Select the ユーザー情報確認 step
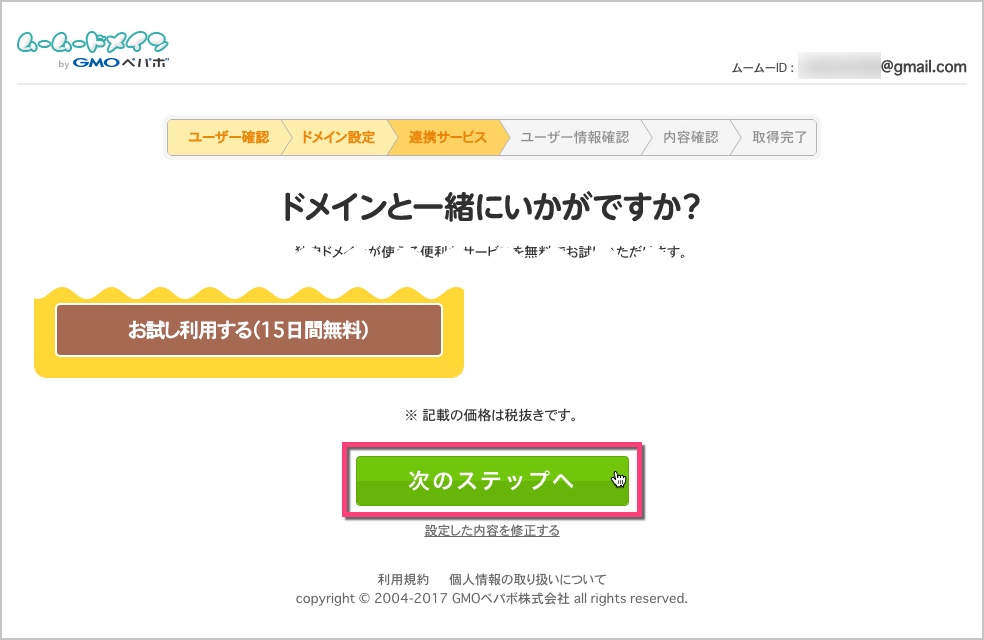 575,137
